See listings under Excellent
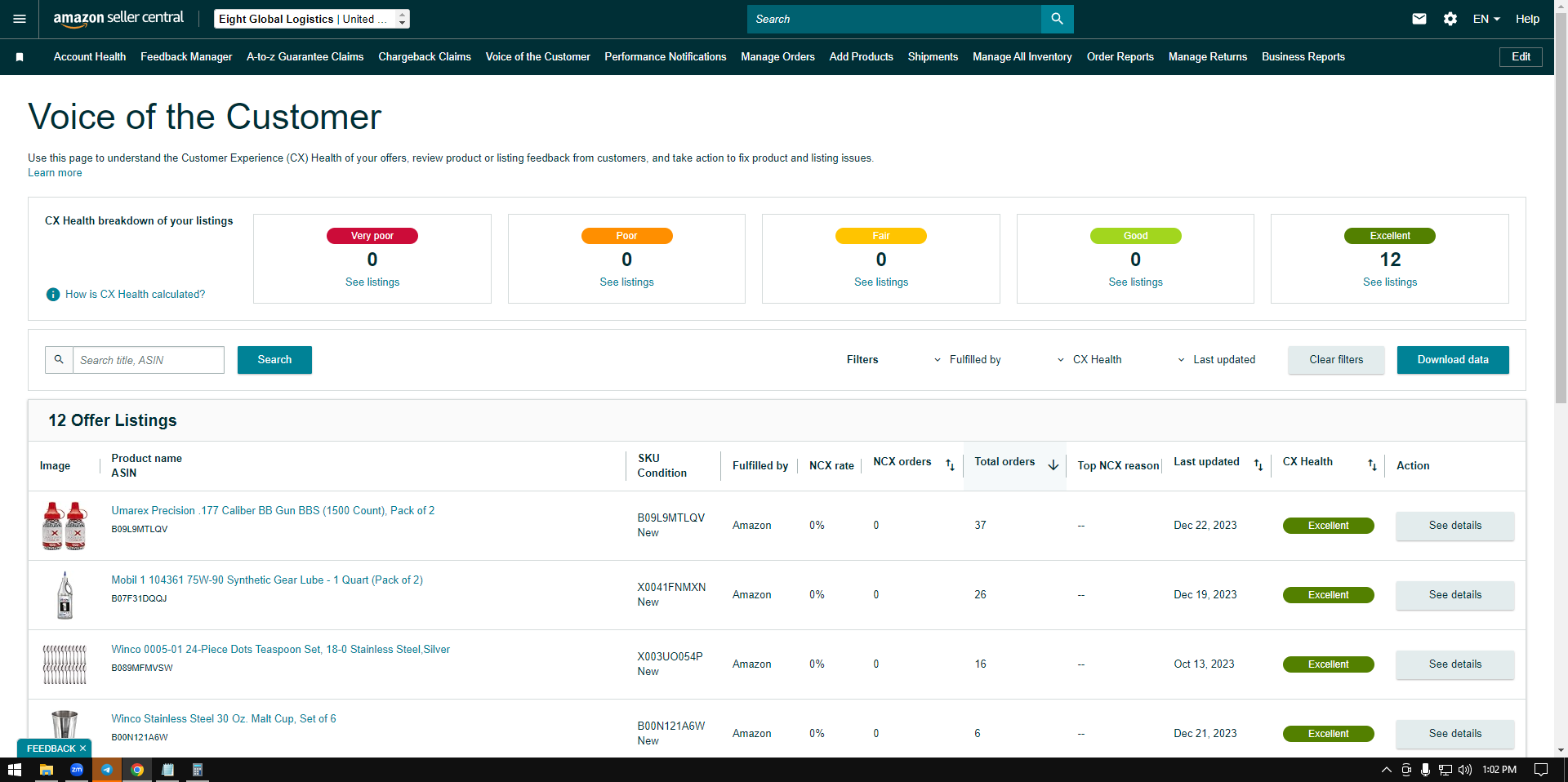Image resolution: width=1568 pixels, height=782 pixels. [1390, 282]
